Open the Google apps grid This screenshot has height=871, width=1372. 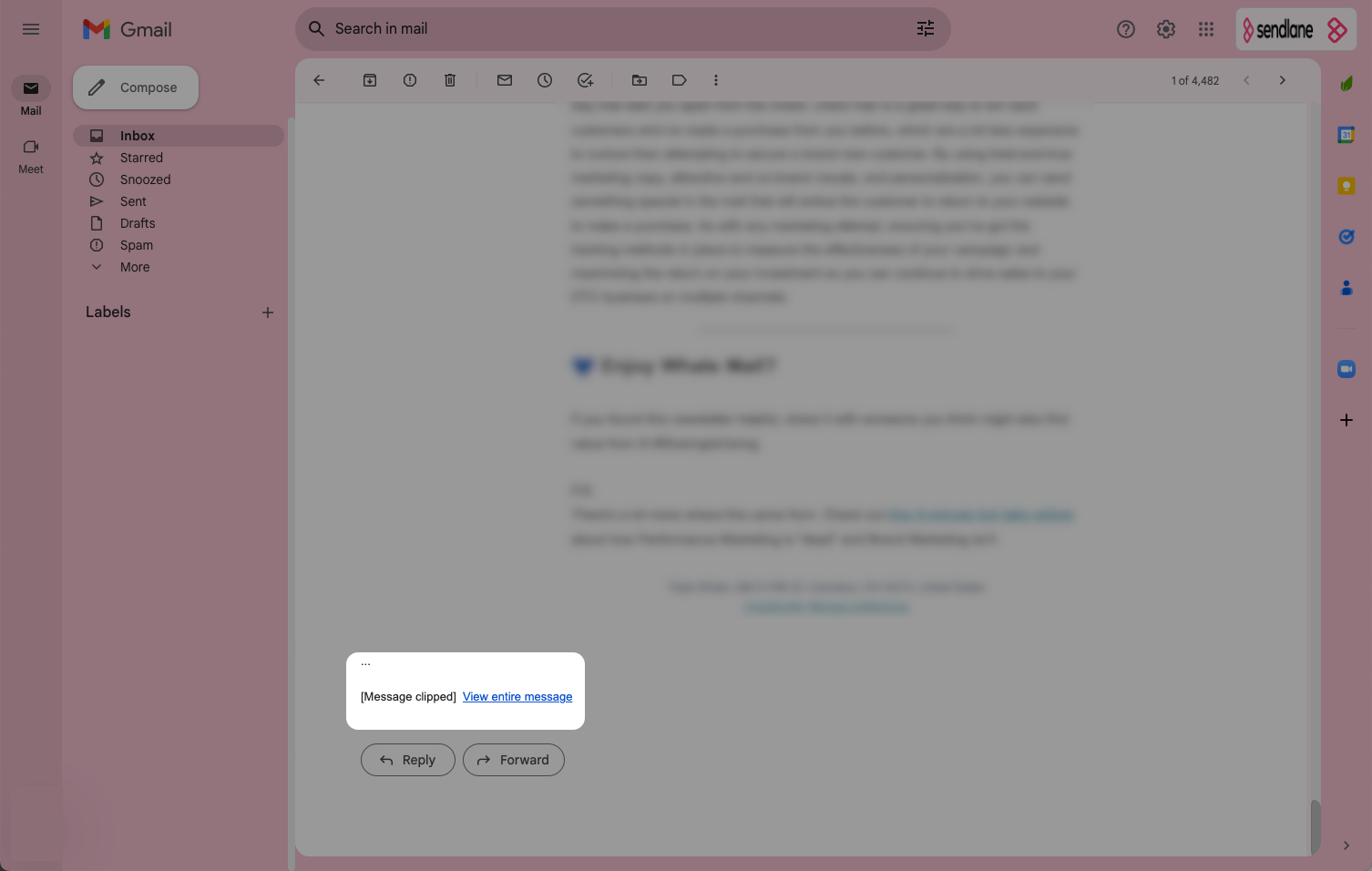pos(1206,29)
